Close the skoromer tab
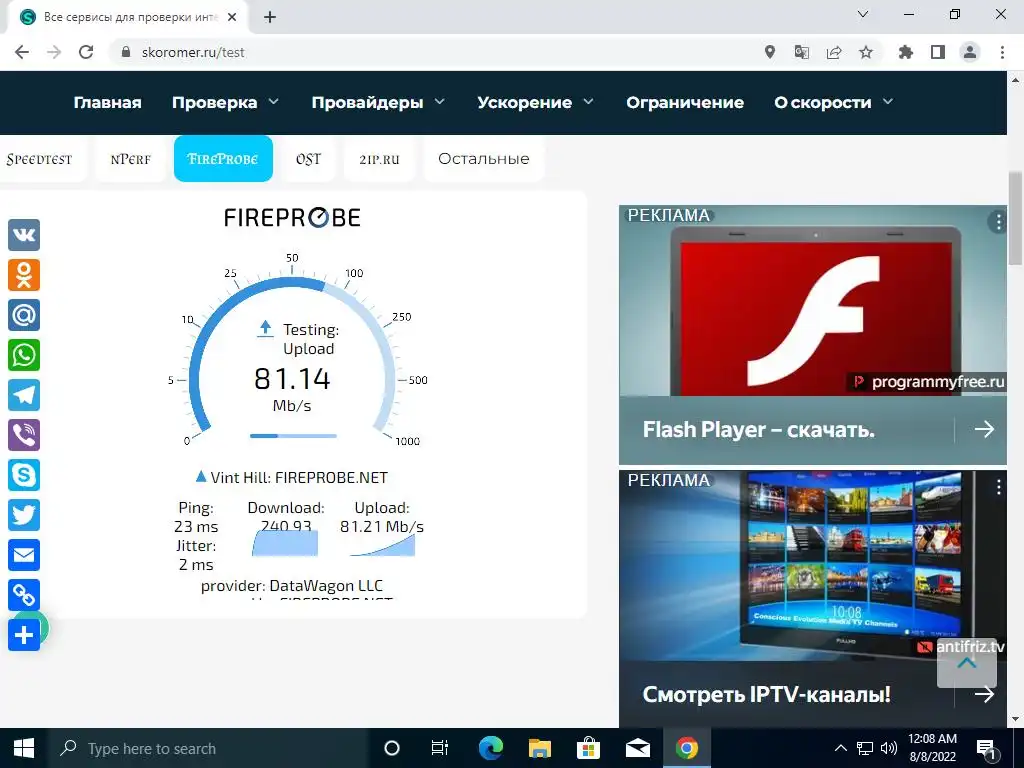The image size is (1024, 768). tap(232, 17)
